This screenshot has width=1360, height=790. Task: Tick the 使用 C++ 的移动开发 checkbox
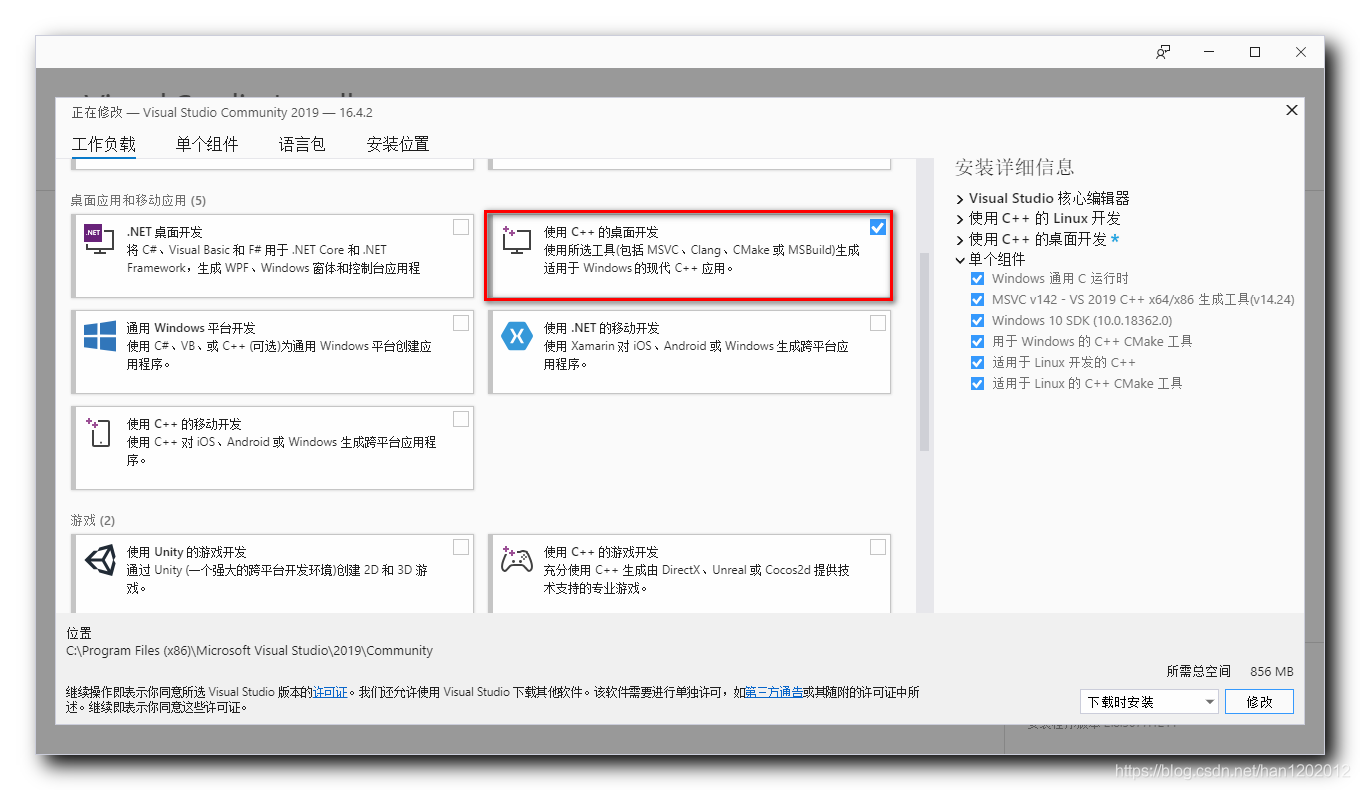(x=460, y=419)
